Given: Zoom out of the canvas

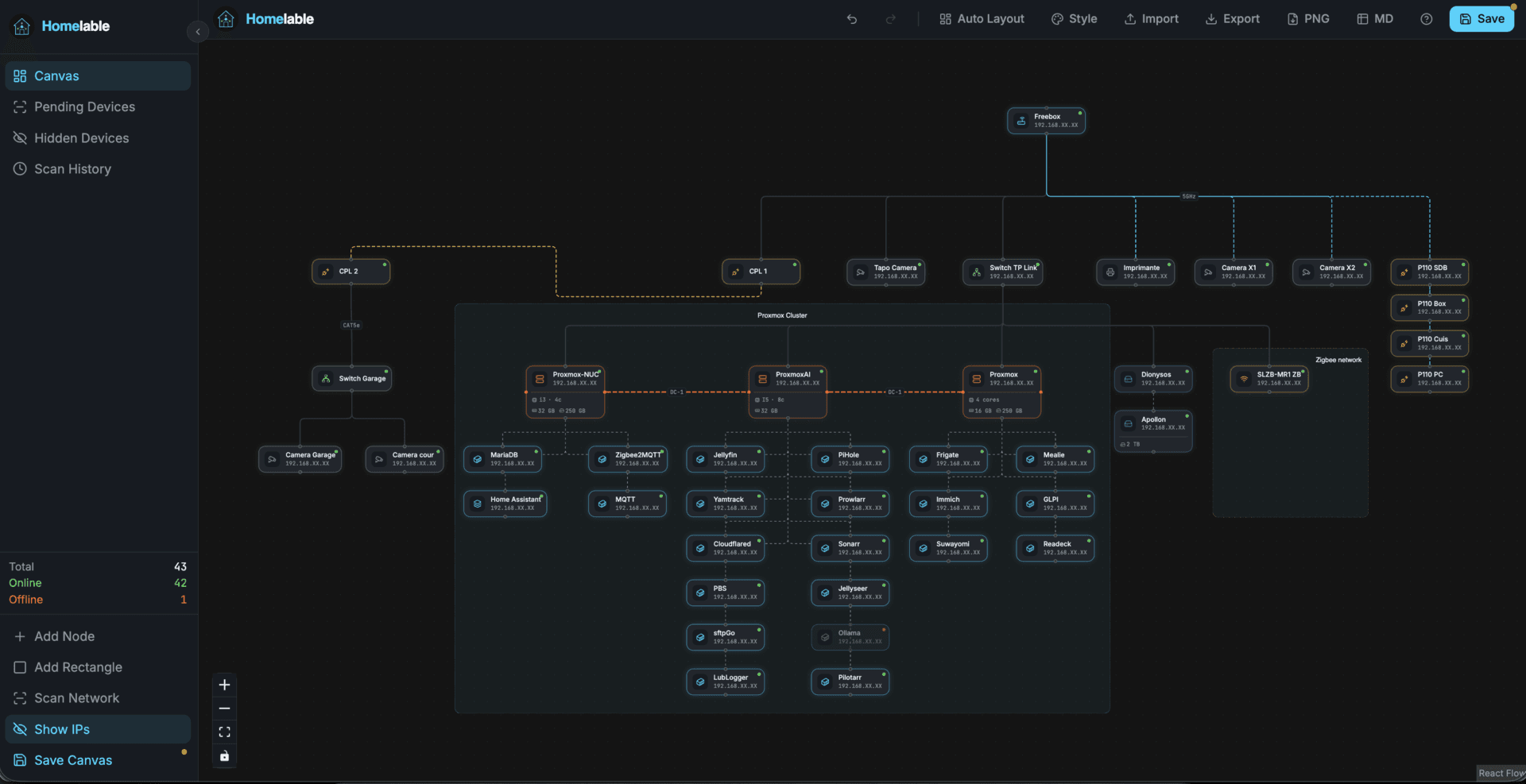Looking at the screenshot, I should click(x=224, y=709).
